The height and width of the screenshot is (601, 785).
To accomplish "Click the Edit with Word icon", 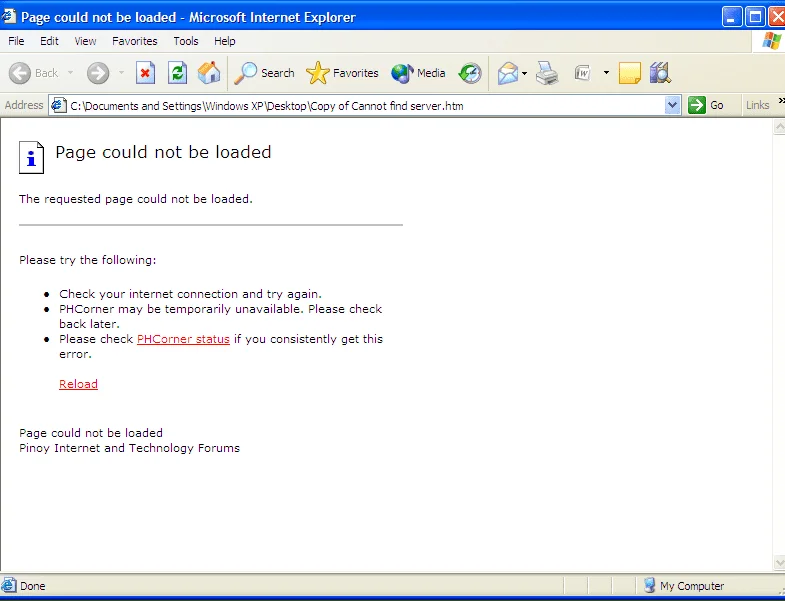I will click(x=583, y=73).
